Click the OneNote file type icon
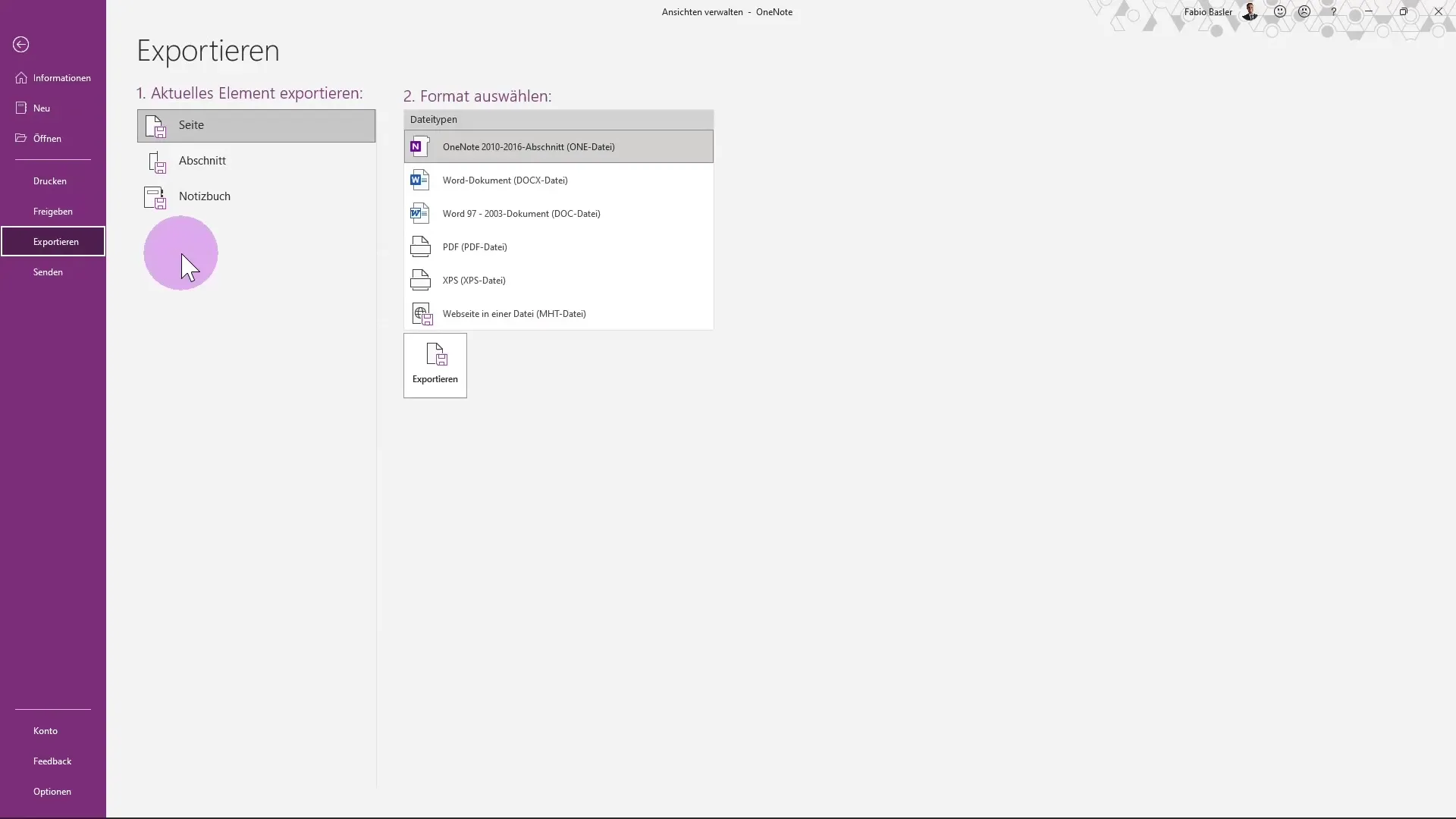This screenshot has height=819, width=1456. [420, 146]
